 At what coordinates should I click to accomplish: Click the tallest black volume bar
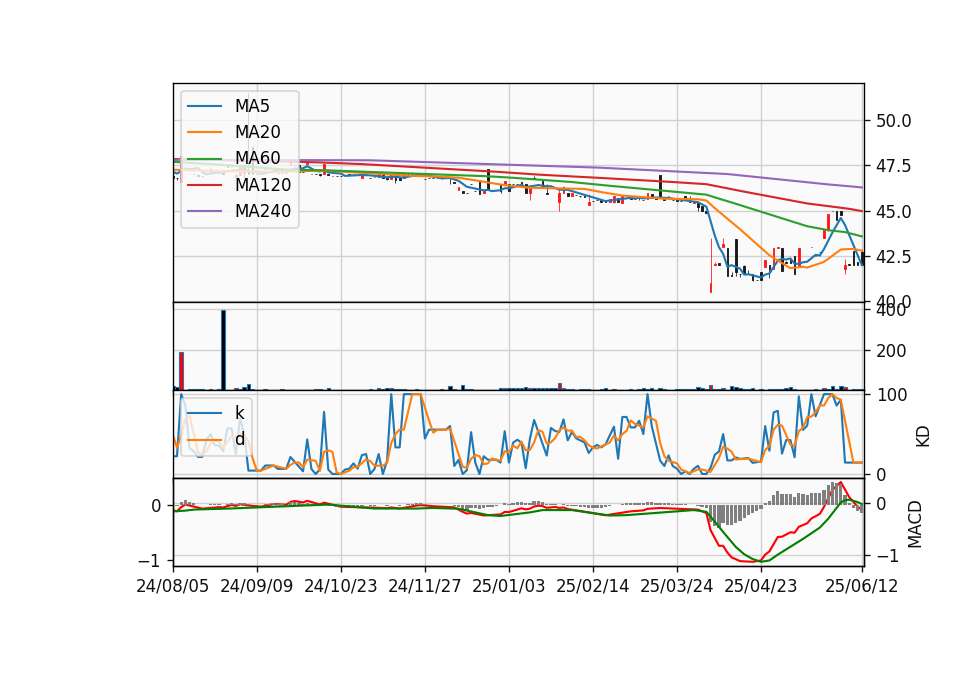click(223, 350)
